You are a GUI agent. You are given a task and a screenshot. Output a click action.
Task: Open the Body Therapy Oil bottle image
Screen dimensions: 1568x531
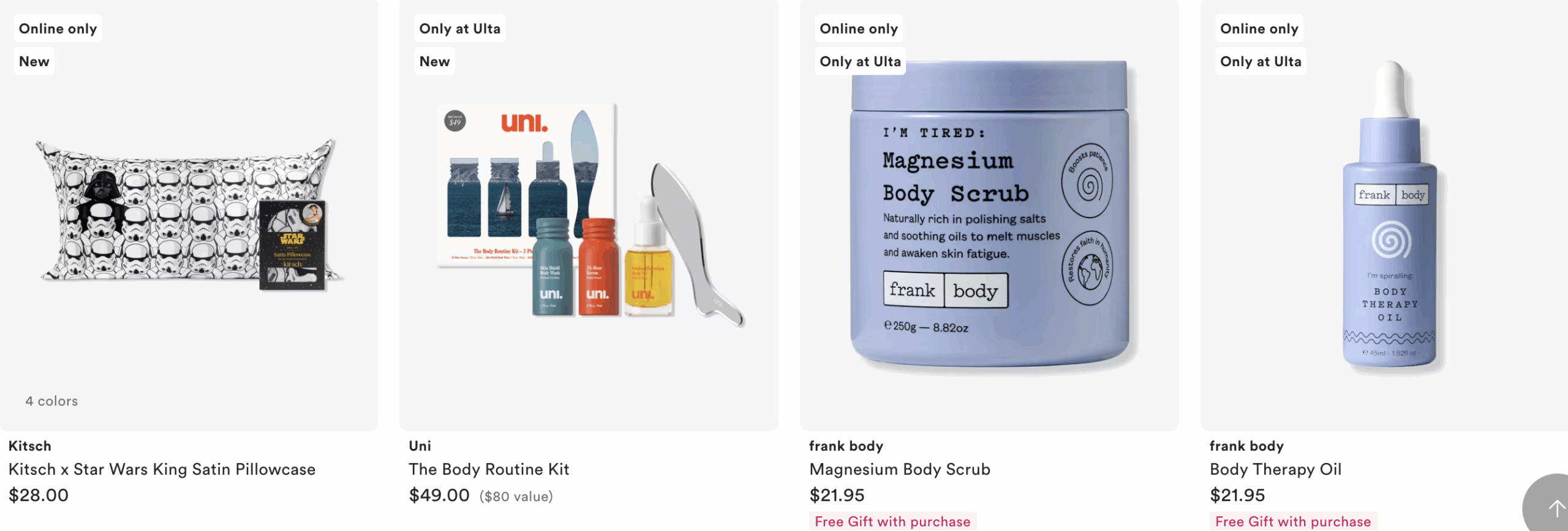[1389, 214]
